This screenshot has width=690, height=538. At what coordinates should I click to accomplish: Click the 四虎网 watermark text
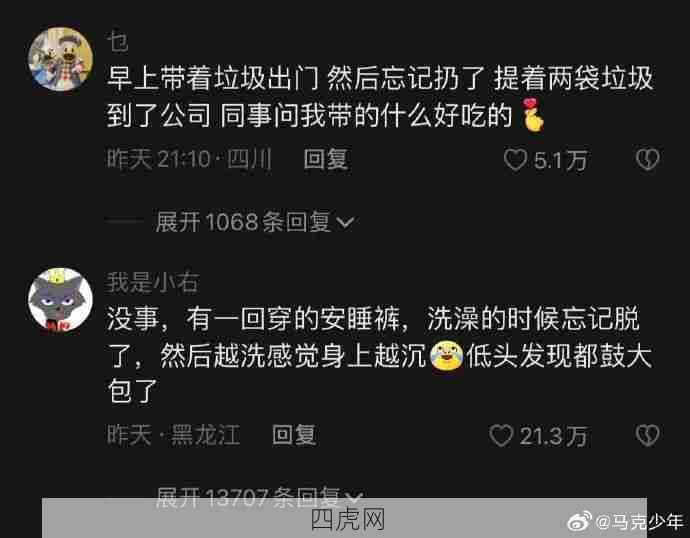click(348, 520)
